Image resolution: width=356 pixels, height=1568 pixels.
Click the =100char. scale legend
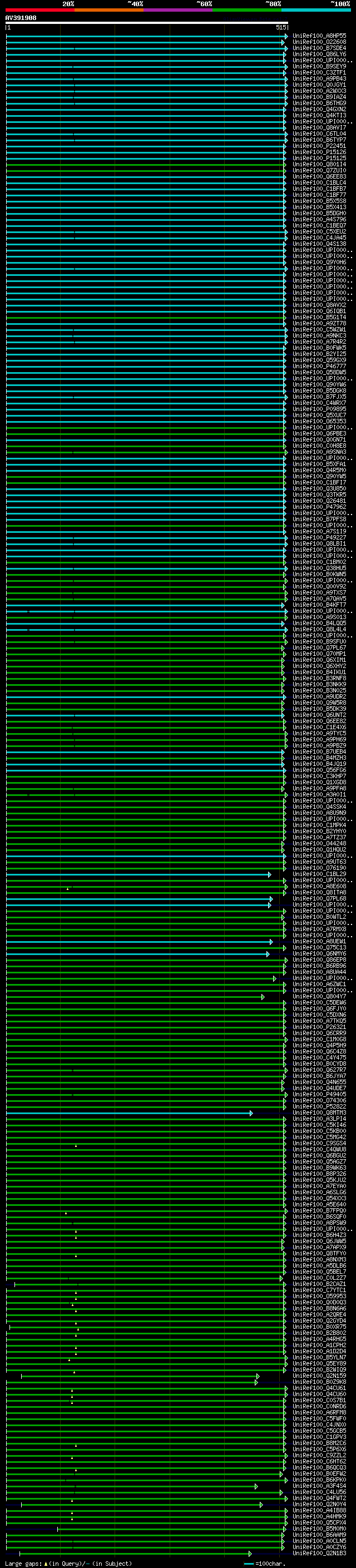pos(264,1563)
